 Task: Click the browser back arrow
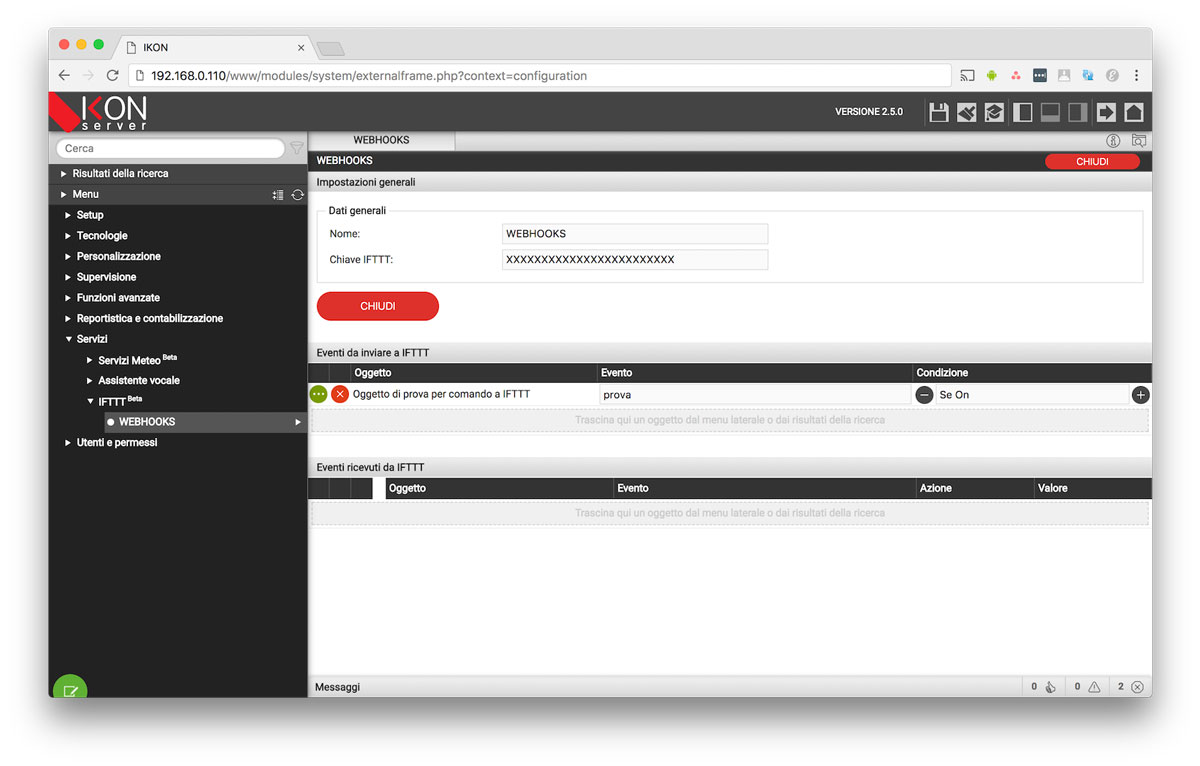[x=64, y=75]
